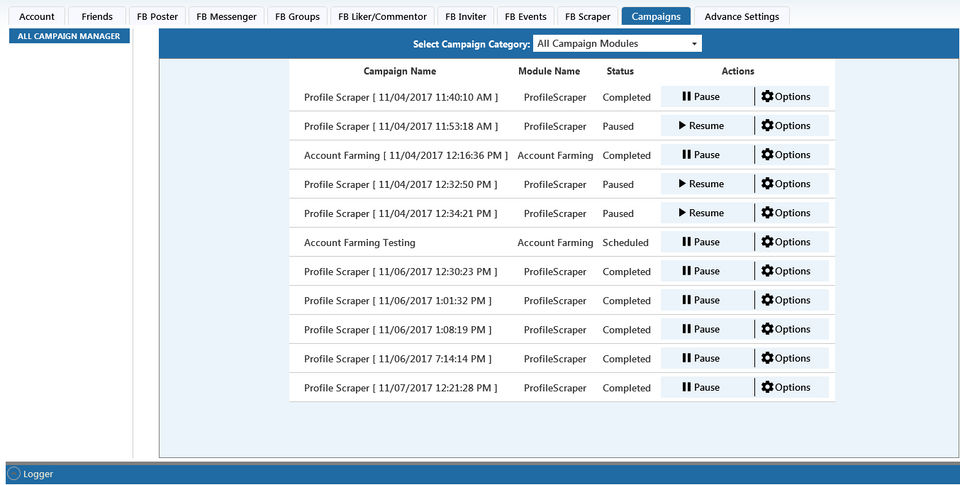960x485 pixels.
Task: Select 'Account Farming Testing' campaign name
Action: pyautogui.click(x=359, y=242)
